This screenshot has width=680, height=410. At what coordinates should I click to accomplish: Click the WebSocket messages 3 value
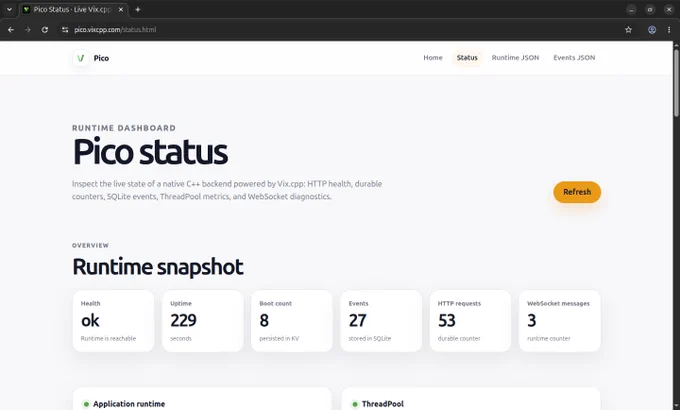[x=532, y=321]
